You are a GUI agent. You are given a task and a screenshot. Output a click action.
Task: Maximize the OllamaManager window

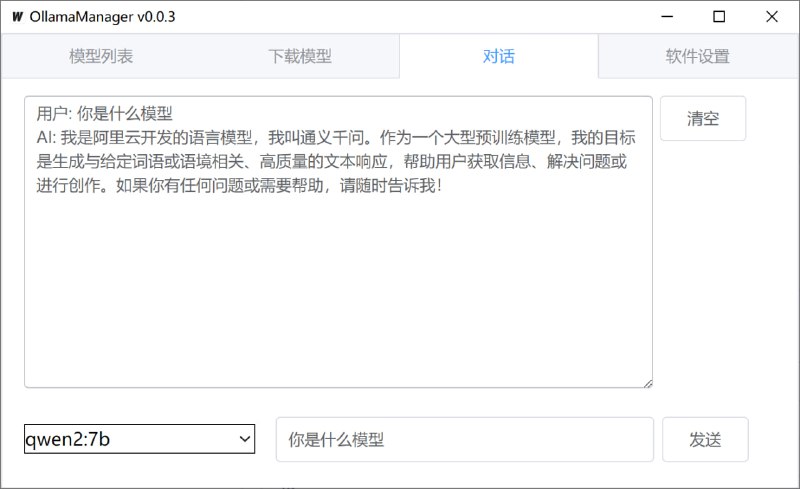pos(718,17)
